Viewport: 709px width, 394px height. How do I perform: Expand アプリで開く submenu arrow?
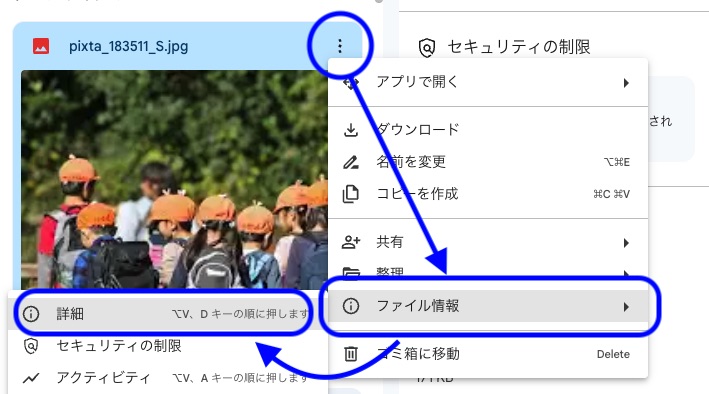click(626, 83)
